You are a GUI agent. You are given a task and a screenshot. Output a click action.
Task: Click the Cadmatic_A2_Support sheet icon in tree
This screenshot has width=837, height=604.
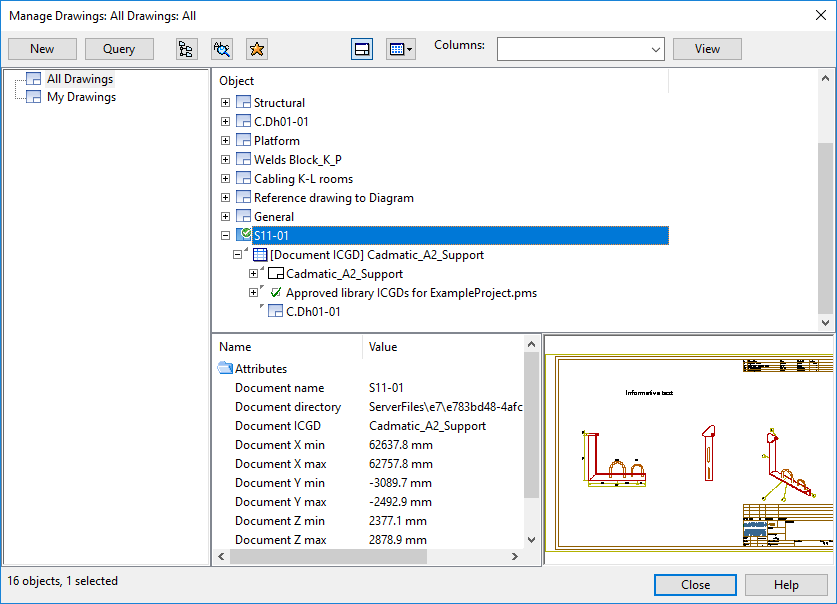[x=275, y=274]
